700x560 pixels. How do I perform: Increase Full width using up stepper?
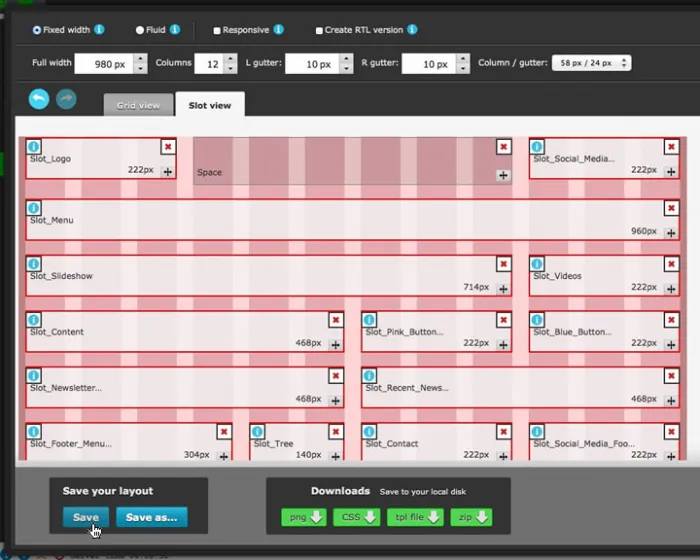140,58
